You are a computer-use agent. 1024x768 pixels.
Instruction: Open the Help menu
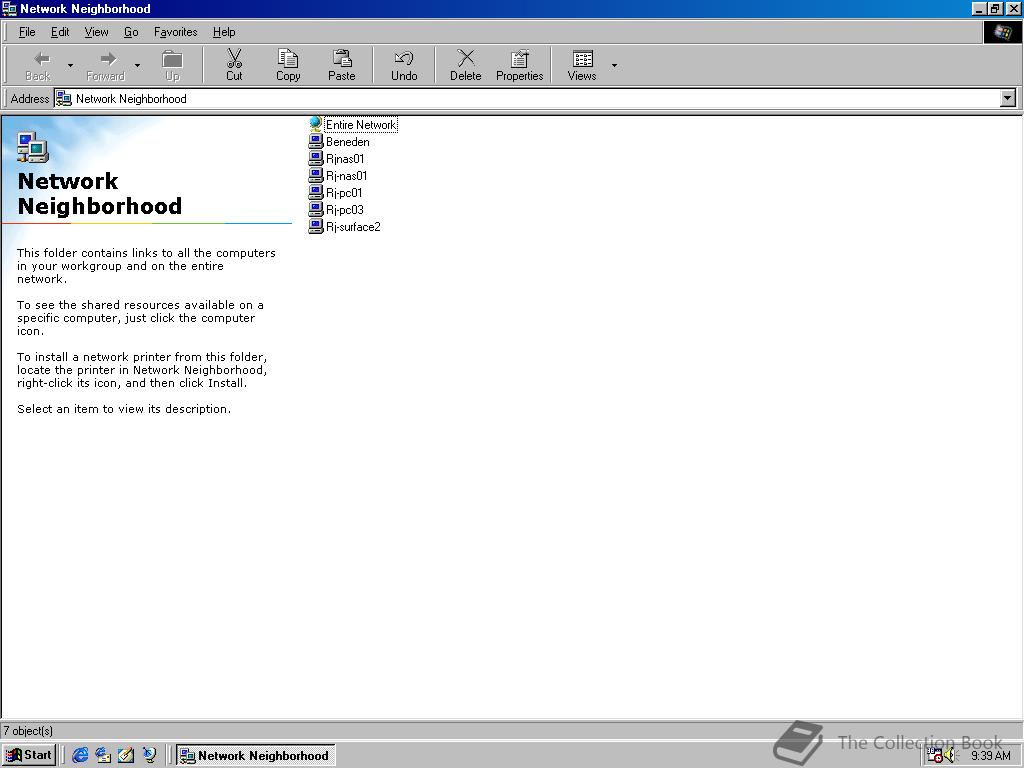pyautogui.click(x=224, y=32)
